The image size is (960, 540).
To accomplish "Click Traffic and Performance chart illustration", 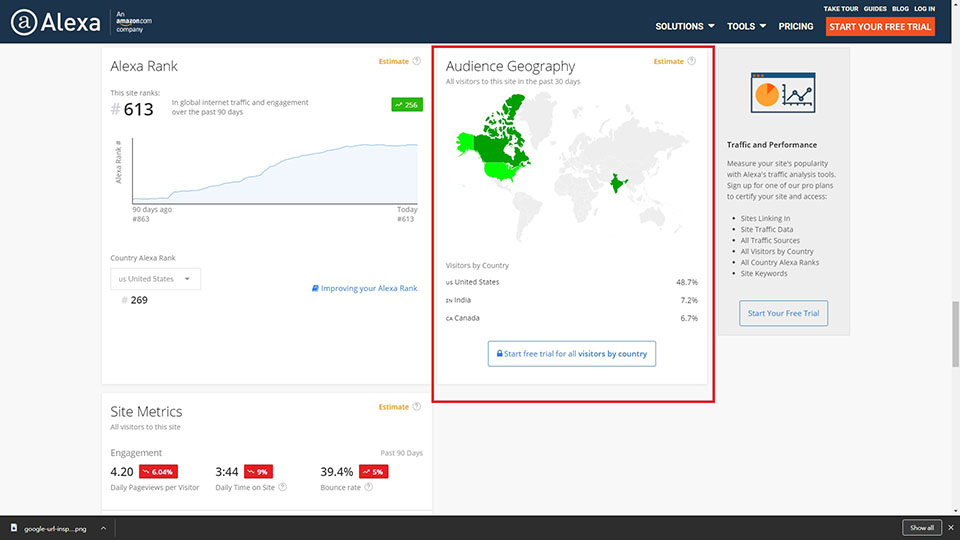I will coord(783,92).
